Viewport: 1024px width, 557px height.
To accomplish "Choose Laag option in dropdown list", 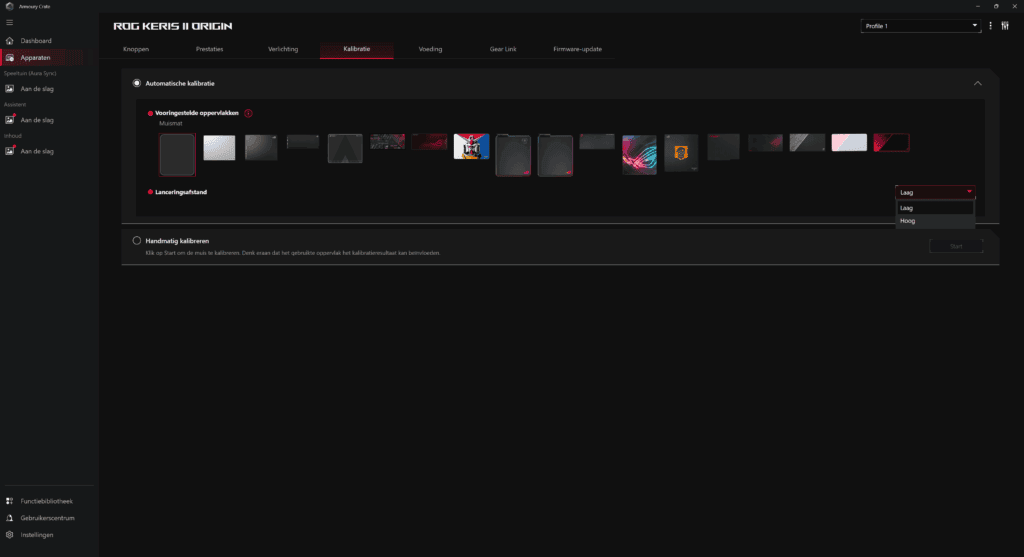I will point(935,208).
